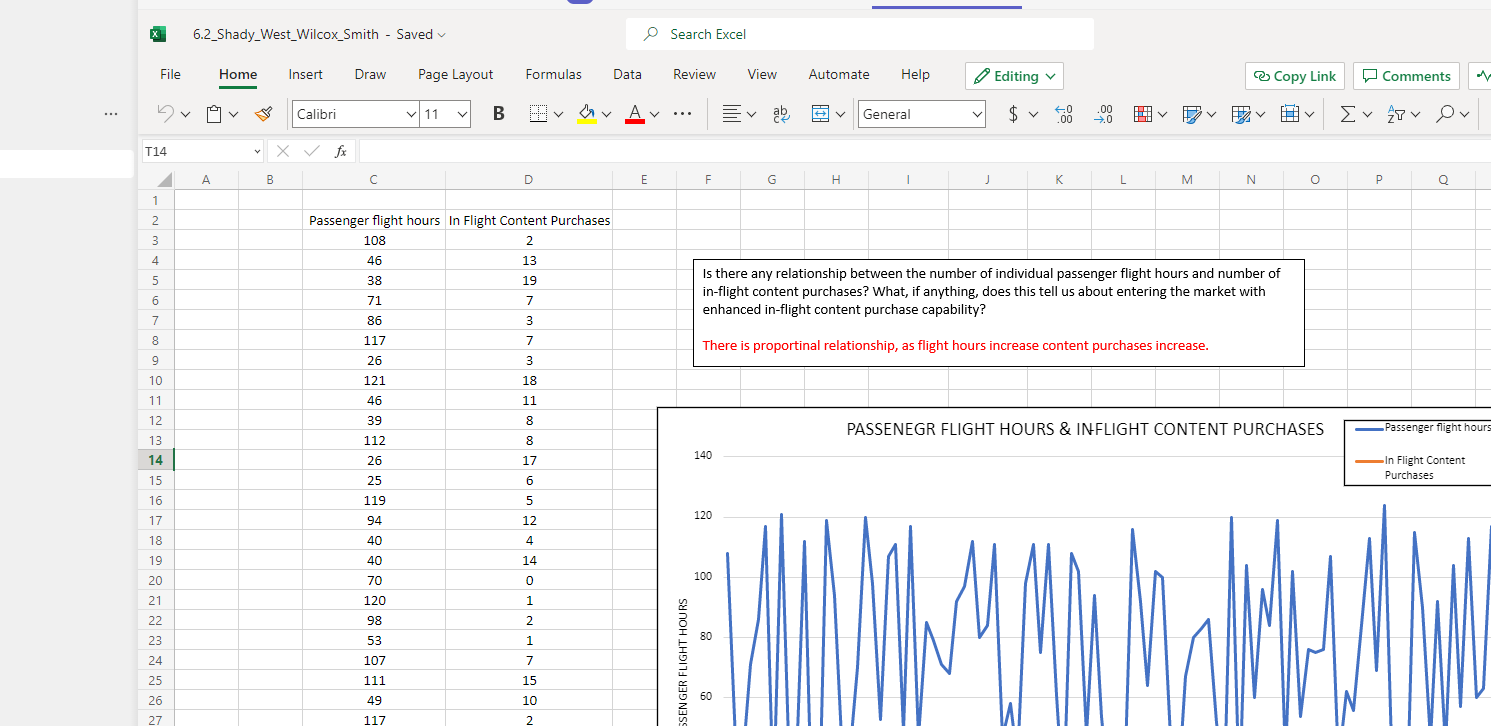Switch to the Automate tab
1491x726 pixels.
coord(839,75)
